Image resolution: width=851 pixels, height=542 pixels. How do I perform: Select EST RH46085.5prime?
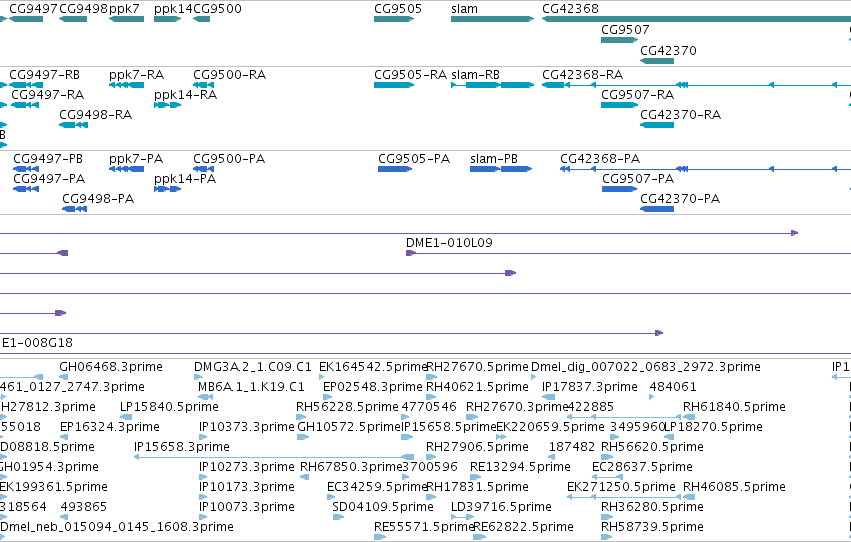689,498
